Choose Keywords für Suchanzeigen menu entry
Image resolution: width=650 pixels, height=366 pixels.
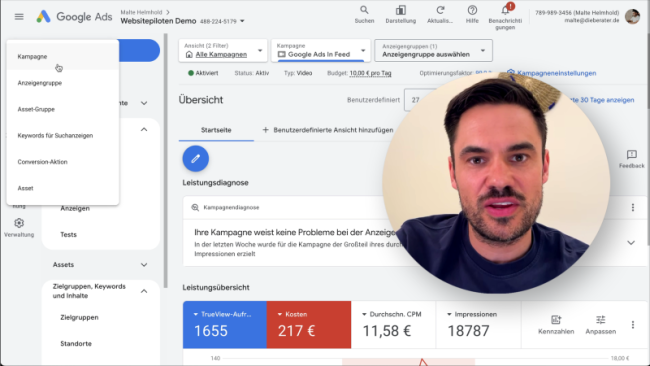coord(63,136)
